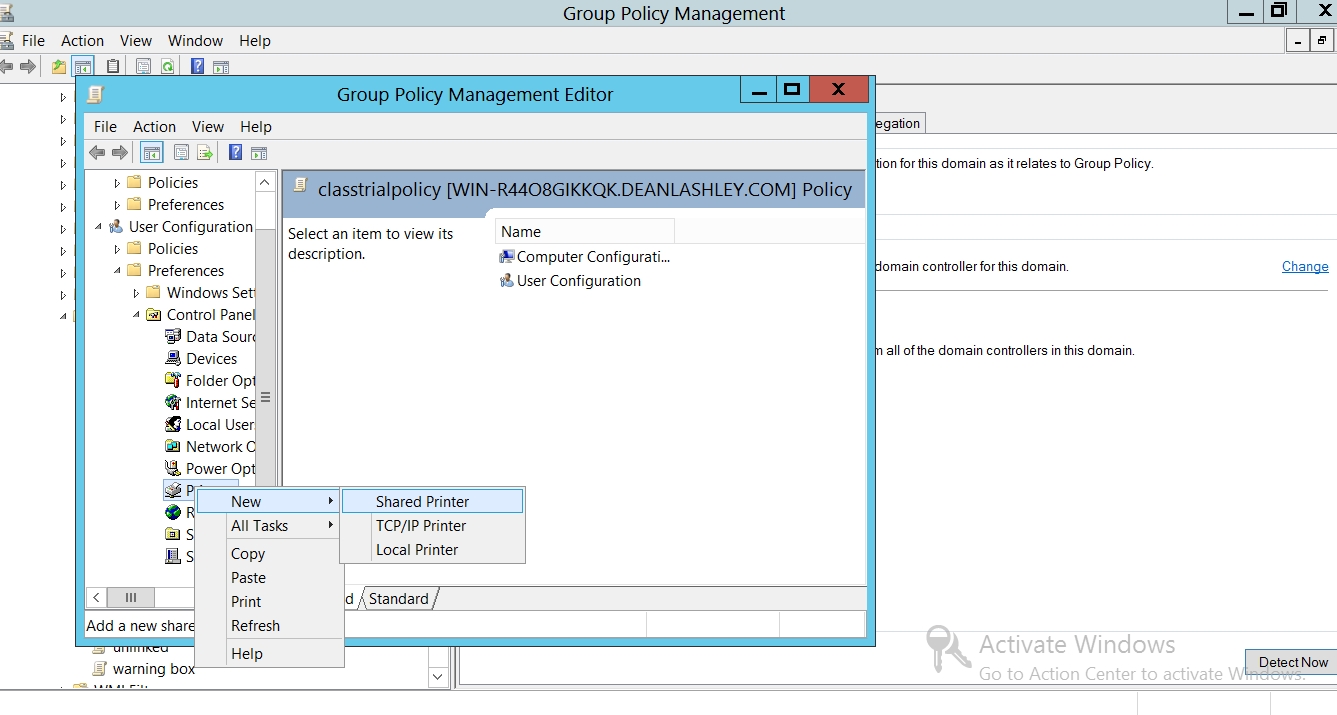Select Data Sources preference item
The width and height of the screenshot is (1337, 715).
point(220,337)
